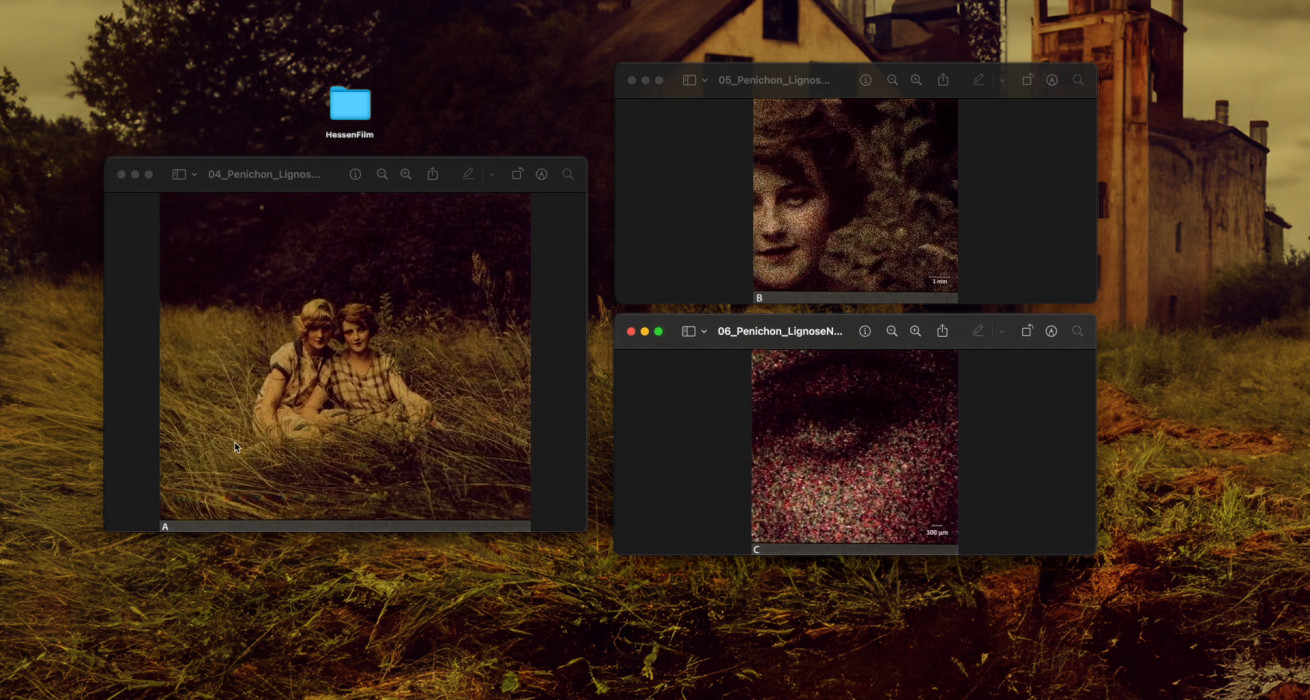
Task: Click the 04_Penichon_Lignos window title
Action: [264, 174]
